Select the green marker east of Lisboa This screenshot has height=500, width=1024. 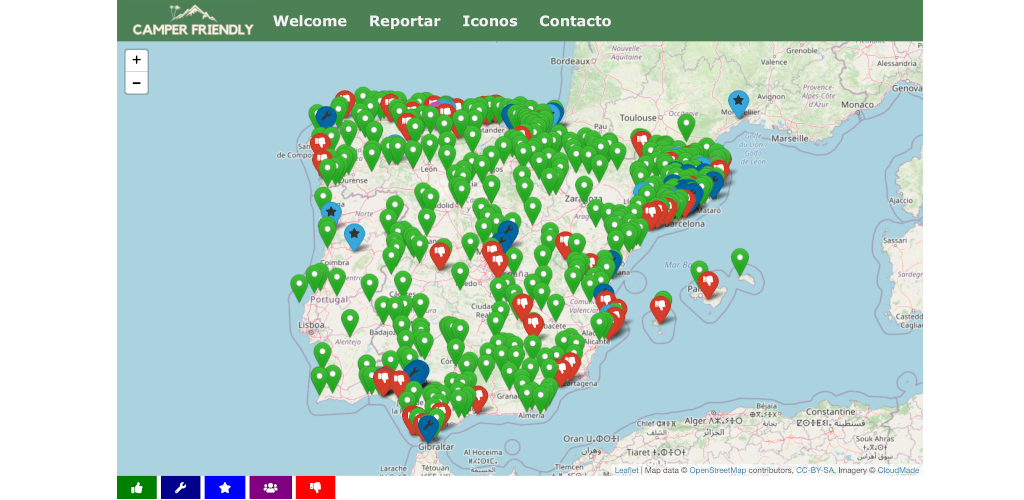(x=350, y=320)
